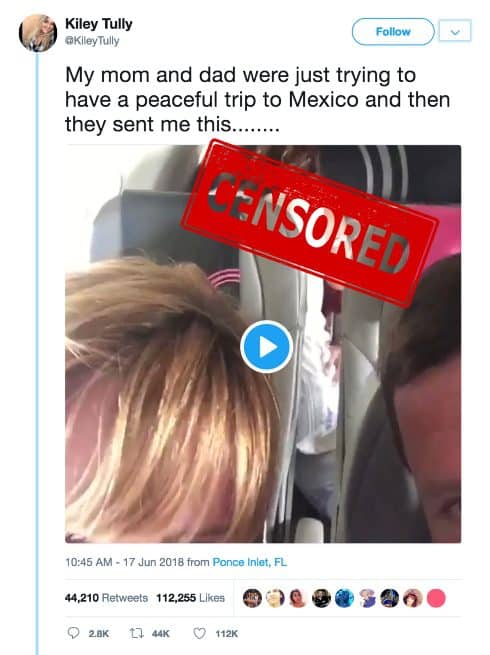Image resolution: width=490 pixels, height=655 pixels.
Task: Click the fourth liker avatar
Action: (321, 598)
